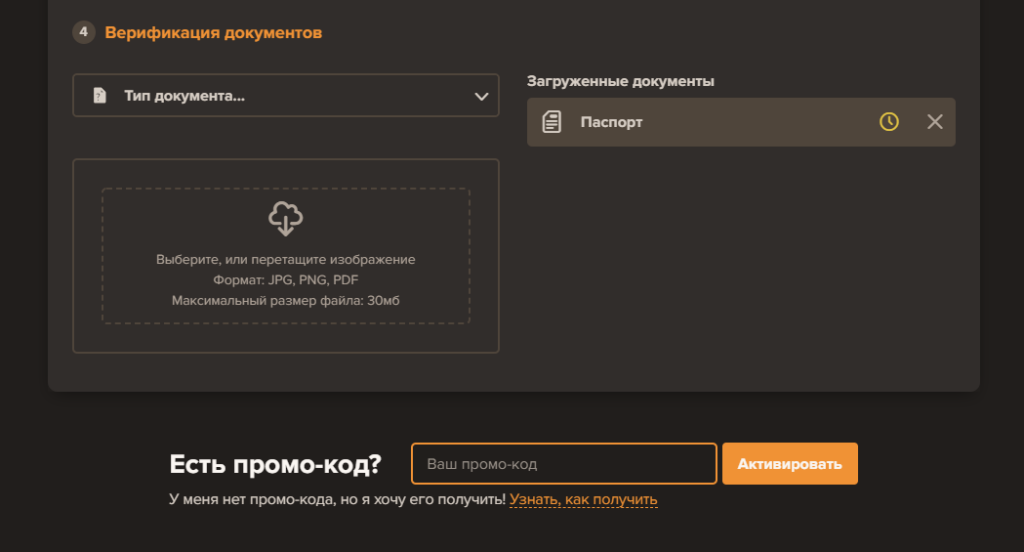This screenshot has height=552, width=1024.
Task: Click the pending clock icon for Паспорт
Action: (889, 122)
